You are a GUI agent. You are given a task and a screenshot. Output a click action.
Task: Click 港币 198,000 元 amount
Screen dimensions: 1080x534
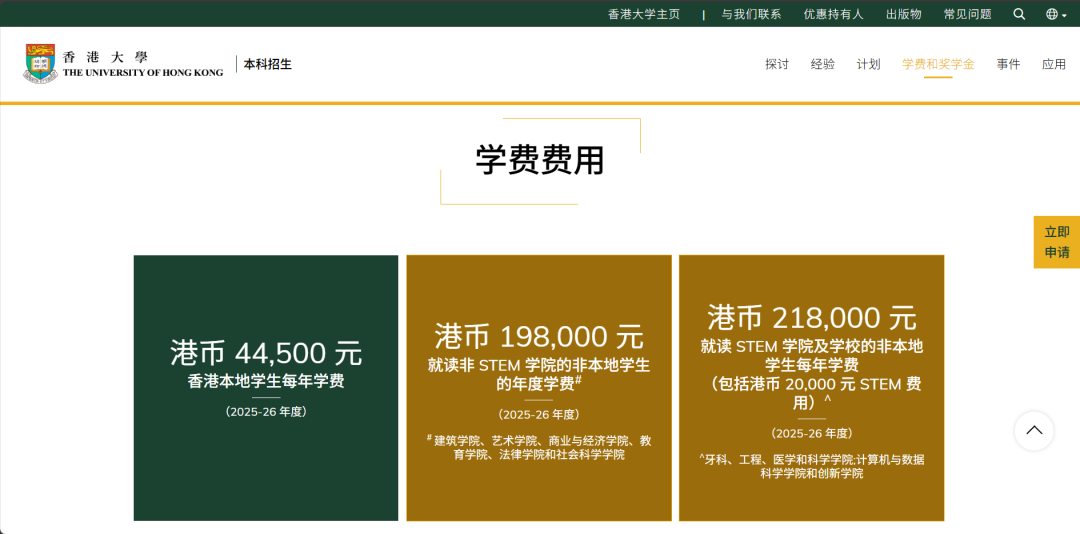[539, 336]
